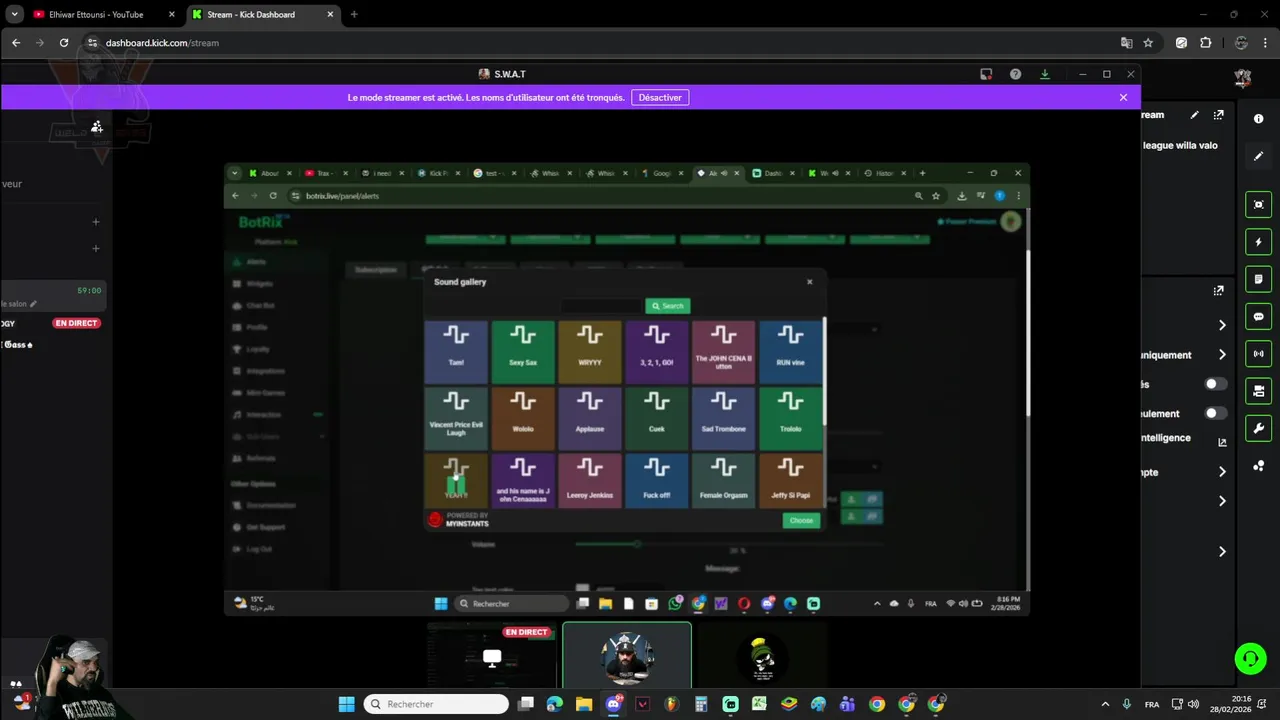Select the WRYYY sound tile
The width and height of the screenshot is (1280, 720).
[x=590, y=352]
